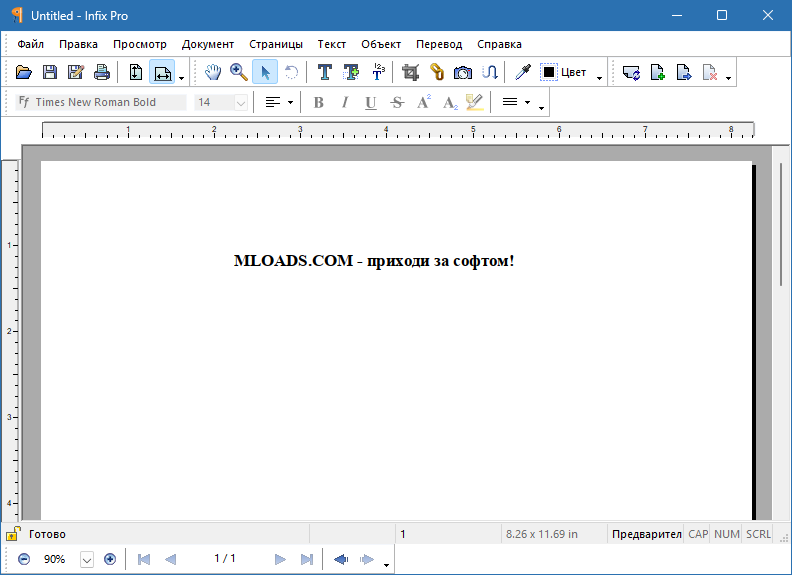Click the zoom out minus button
This screenshot has height=575, width=792.
click(24, 559)
